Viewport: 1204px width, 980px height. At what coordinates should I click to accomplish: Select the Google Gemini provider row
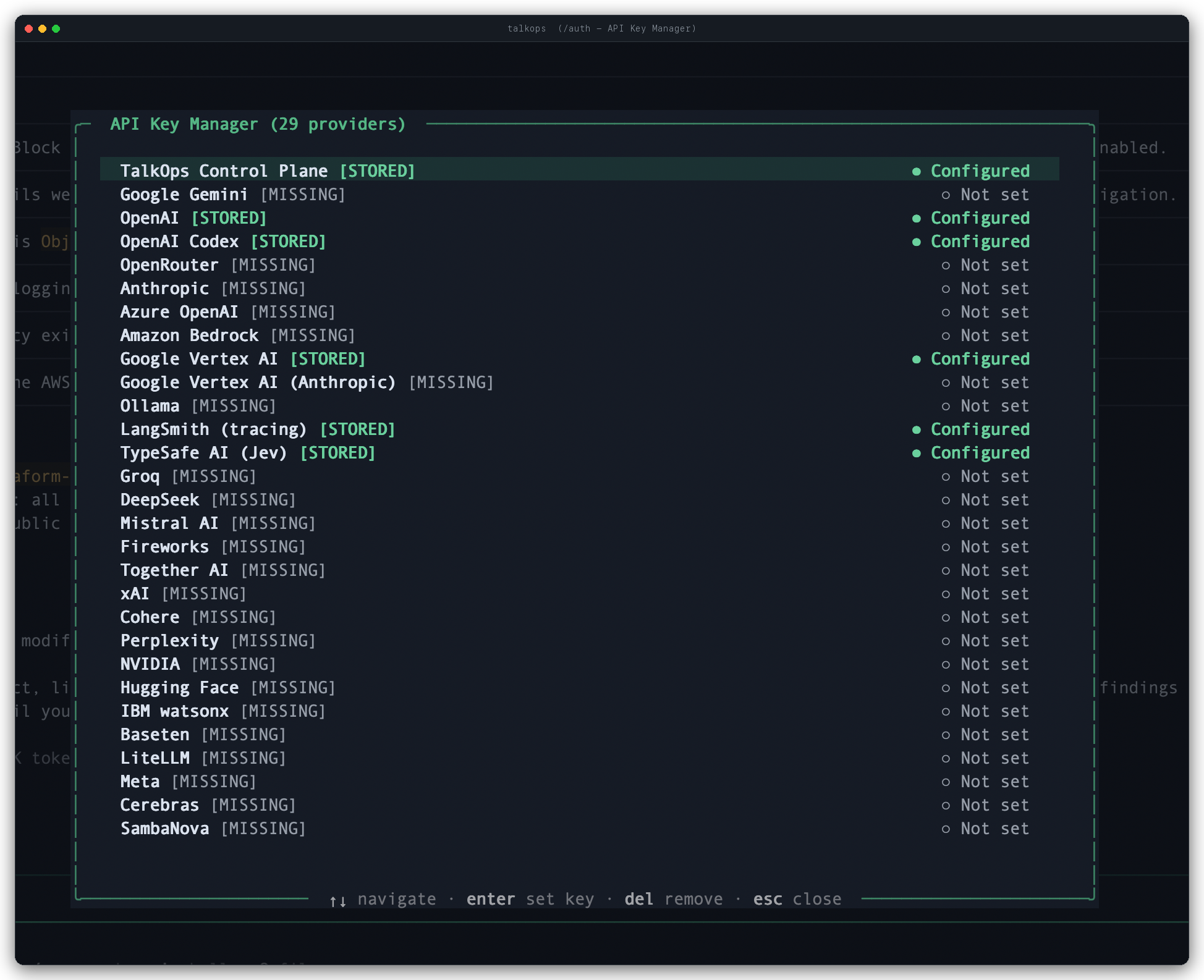point(579,194)
